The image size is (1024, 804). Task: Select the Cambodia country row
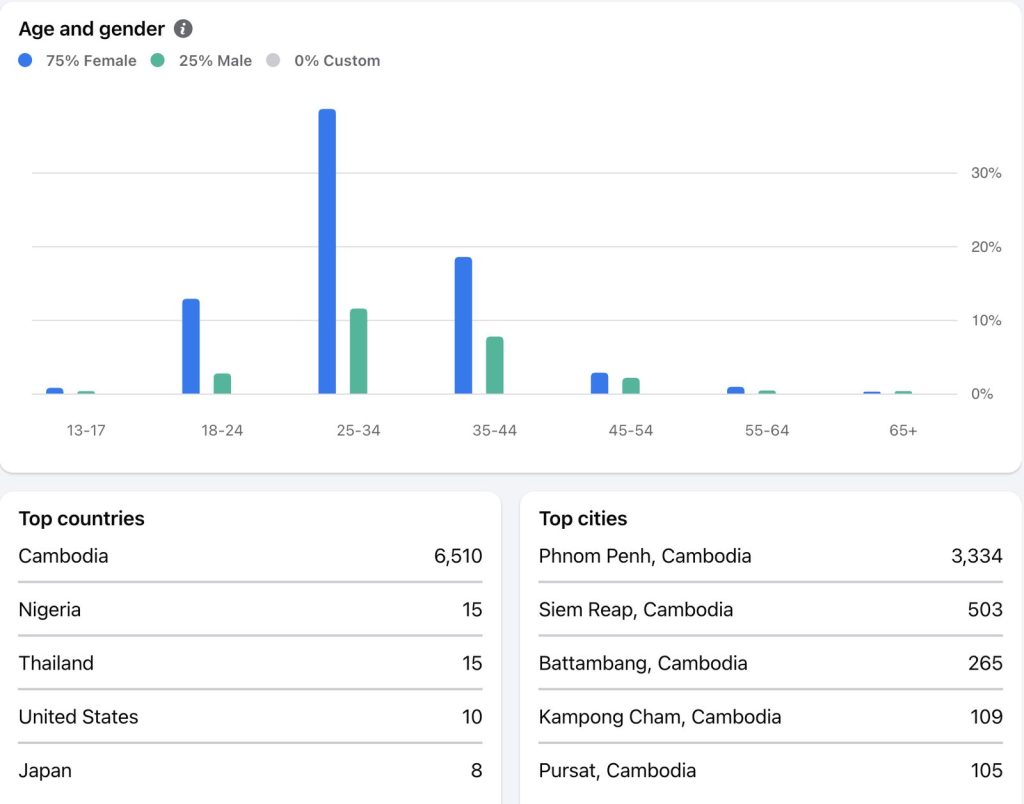coord(250,556)
